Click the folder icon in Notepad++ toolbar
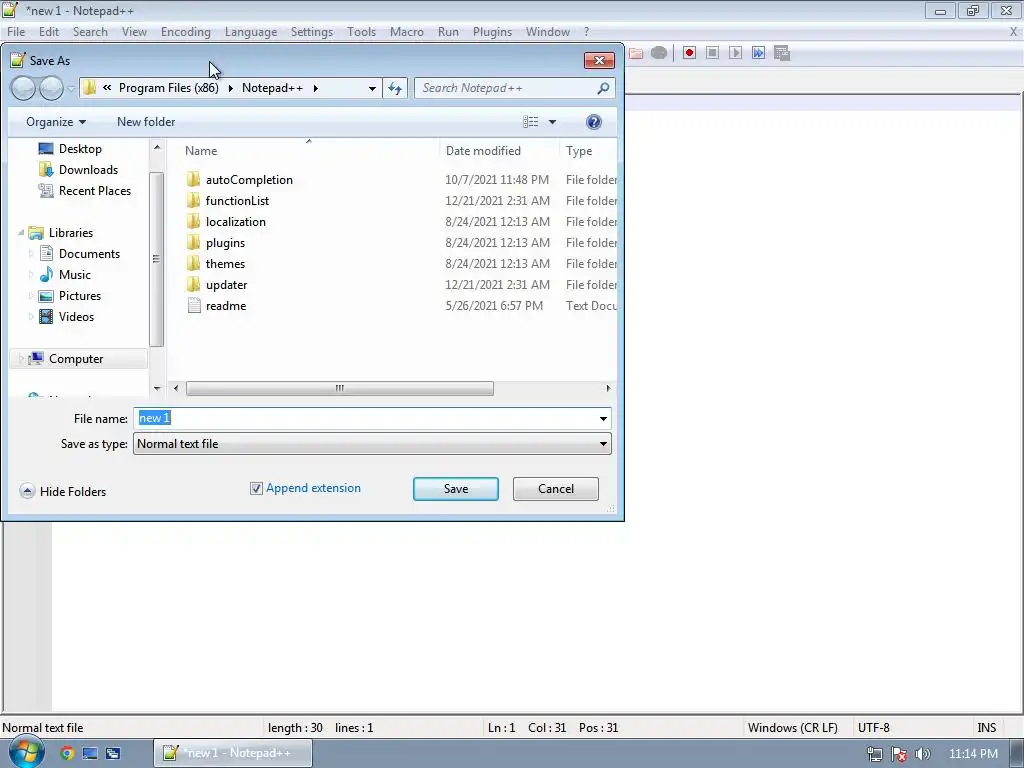Screen dimensions: 1024x768 pyautogui.click(x=636, y=53)
